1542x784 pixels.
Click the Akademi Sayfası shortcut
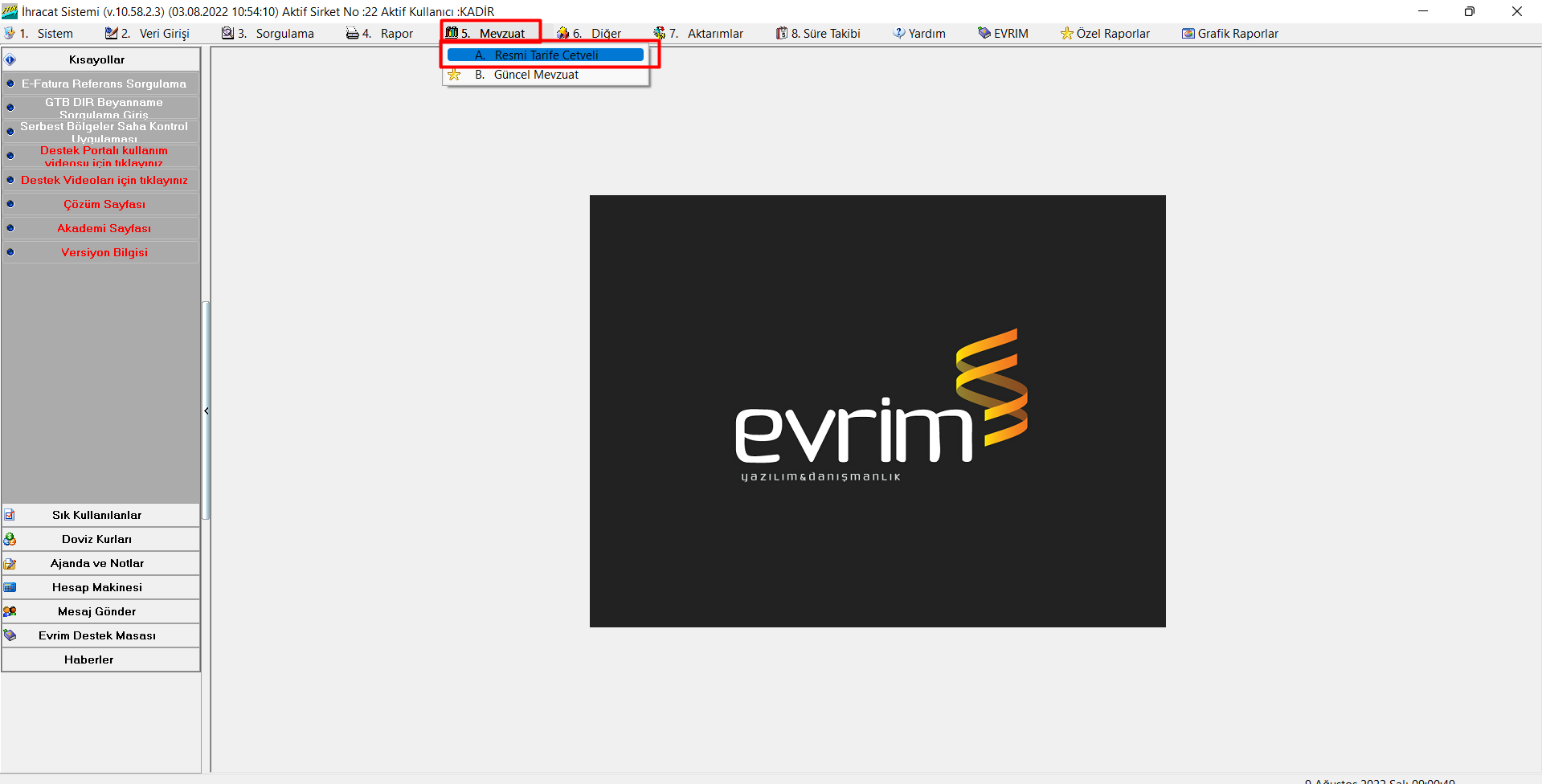click(x=104, y=228)
